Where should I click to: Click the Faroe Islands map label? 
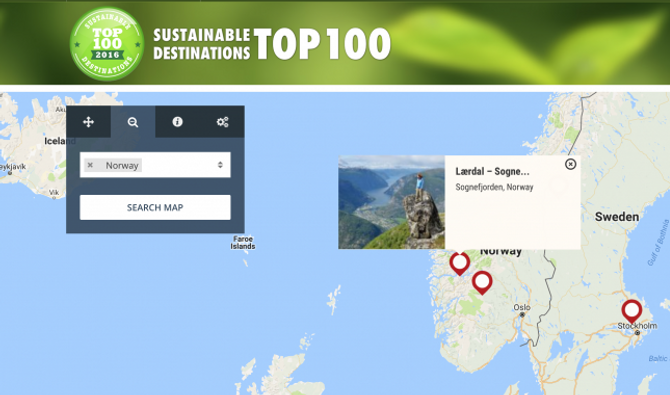(243, 243)
